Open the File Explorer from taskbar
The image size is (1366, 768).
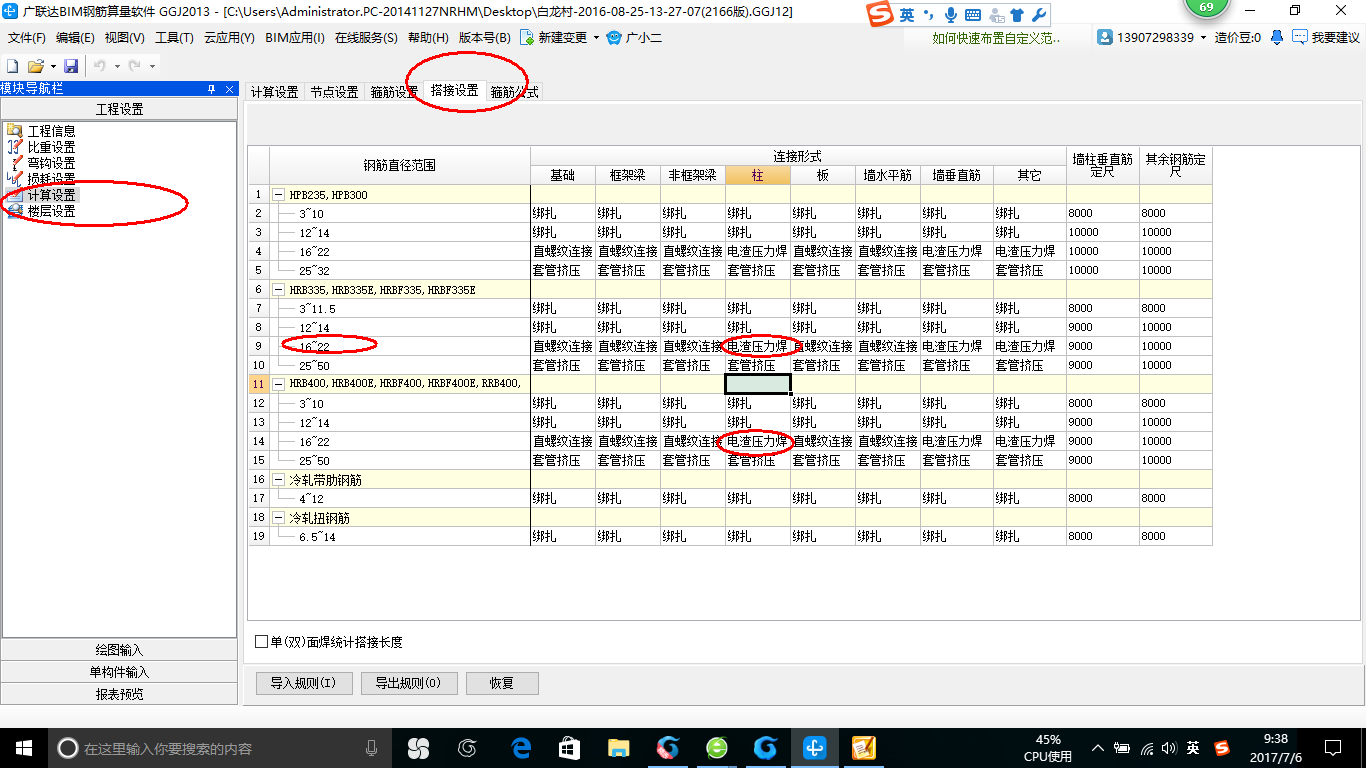pos(619,748)
